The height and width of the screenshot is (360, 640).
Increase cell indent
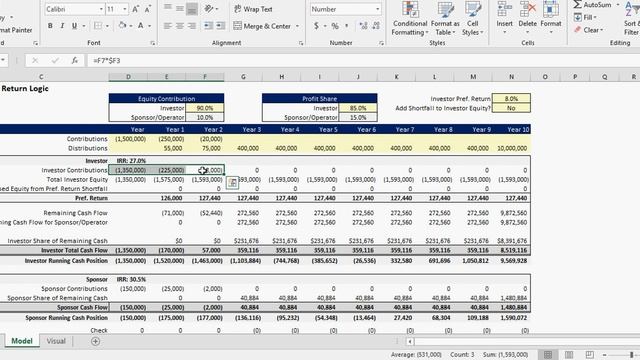220,26
